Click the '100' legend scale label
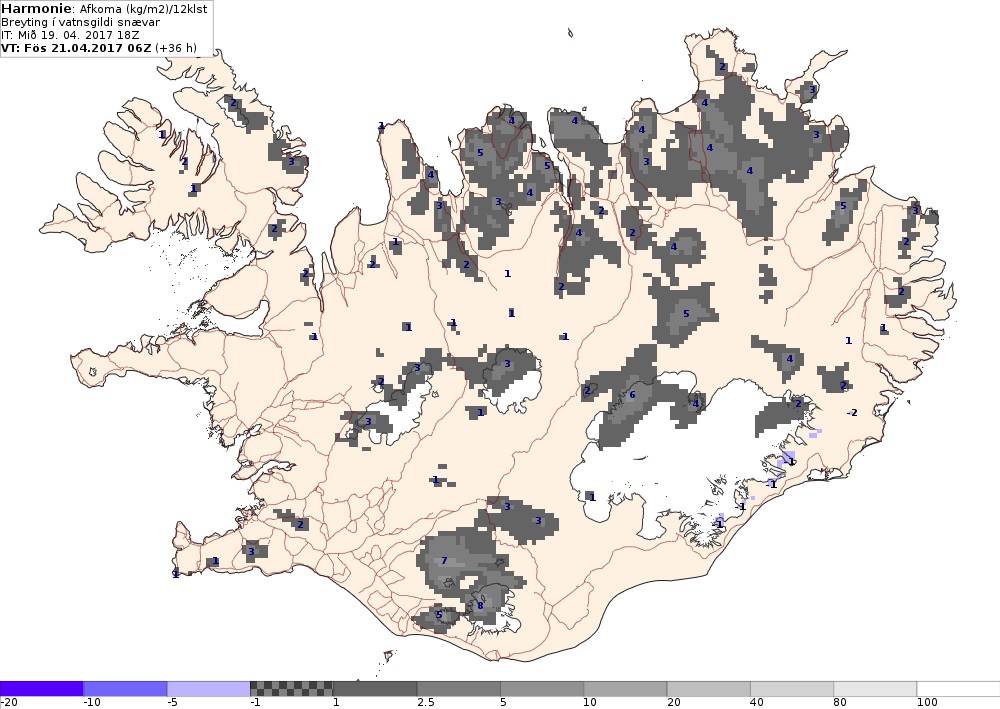The height and width of the screenshot is (709, 1000). [x=925, y=703]
